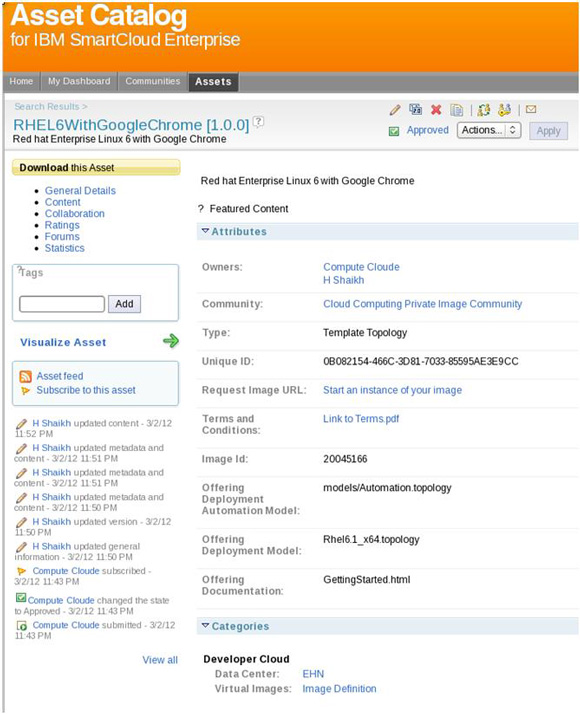Click the question mark icon in Tags box
The image size is (580, 714).
point(20,270)
